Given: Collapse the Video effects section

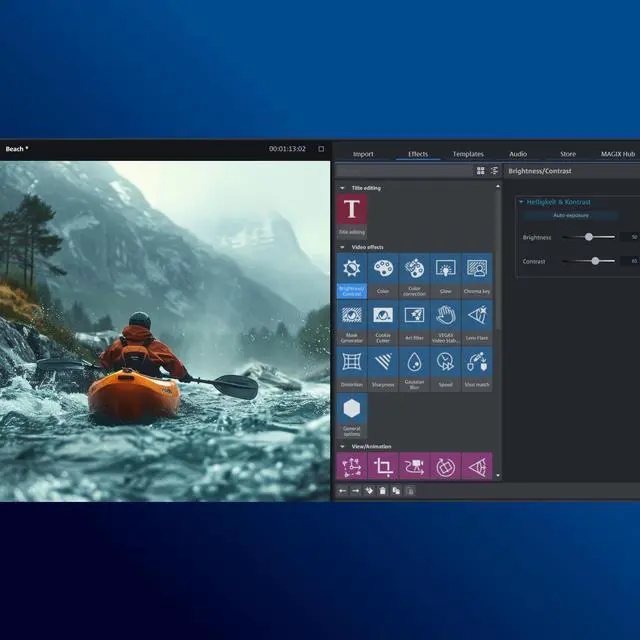Looking at the screenshot, I should tap(342, 247).
